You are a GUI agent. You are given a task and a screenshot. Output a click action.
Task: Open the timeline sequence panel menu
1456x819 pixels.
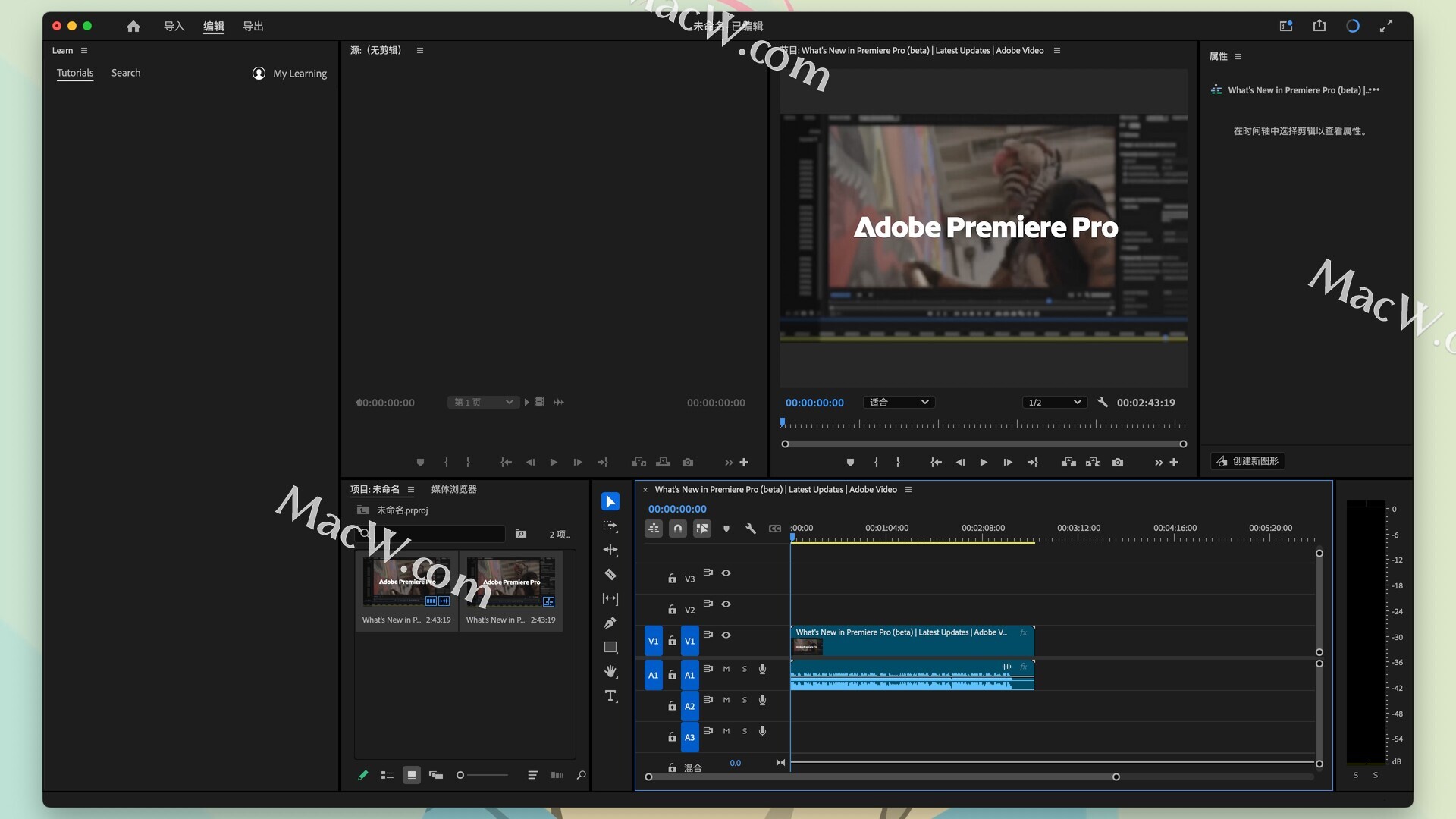tap(908, 490)
